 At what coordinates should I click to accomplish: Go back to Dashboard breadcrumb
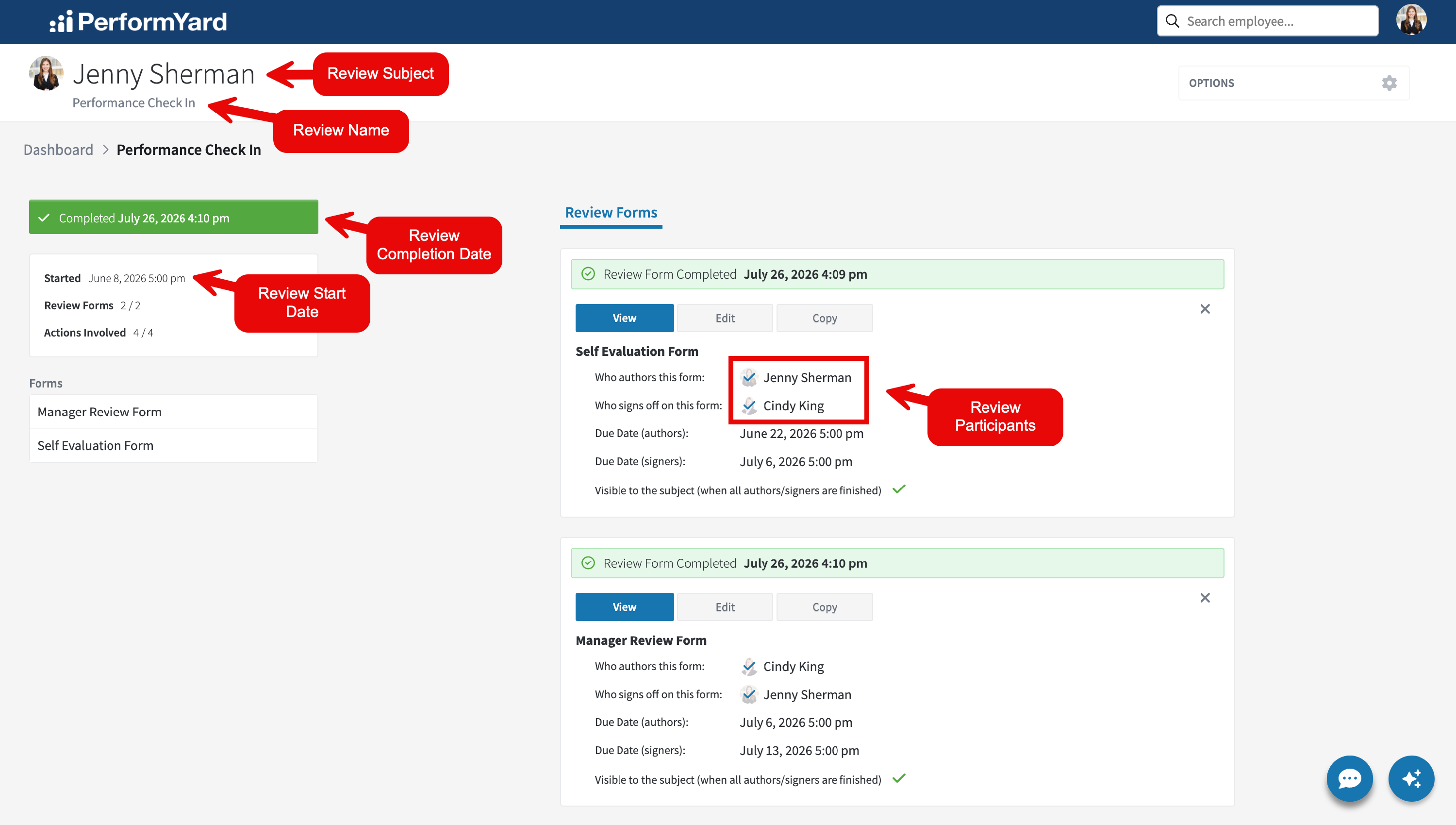coord(58,150)
